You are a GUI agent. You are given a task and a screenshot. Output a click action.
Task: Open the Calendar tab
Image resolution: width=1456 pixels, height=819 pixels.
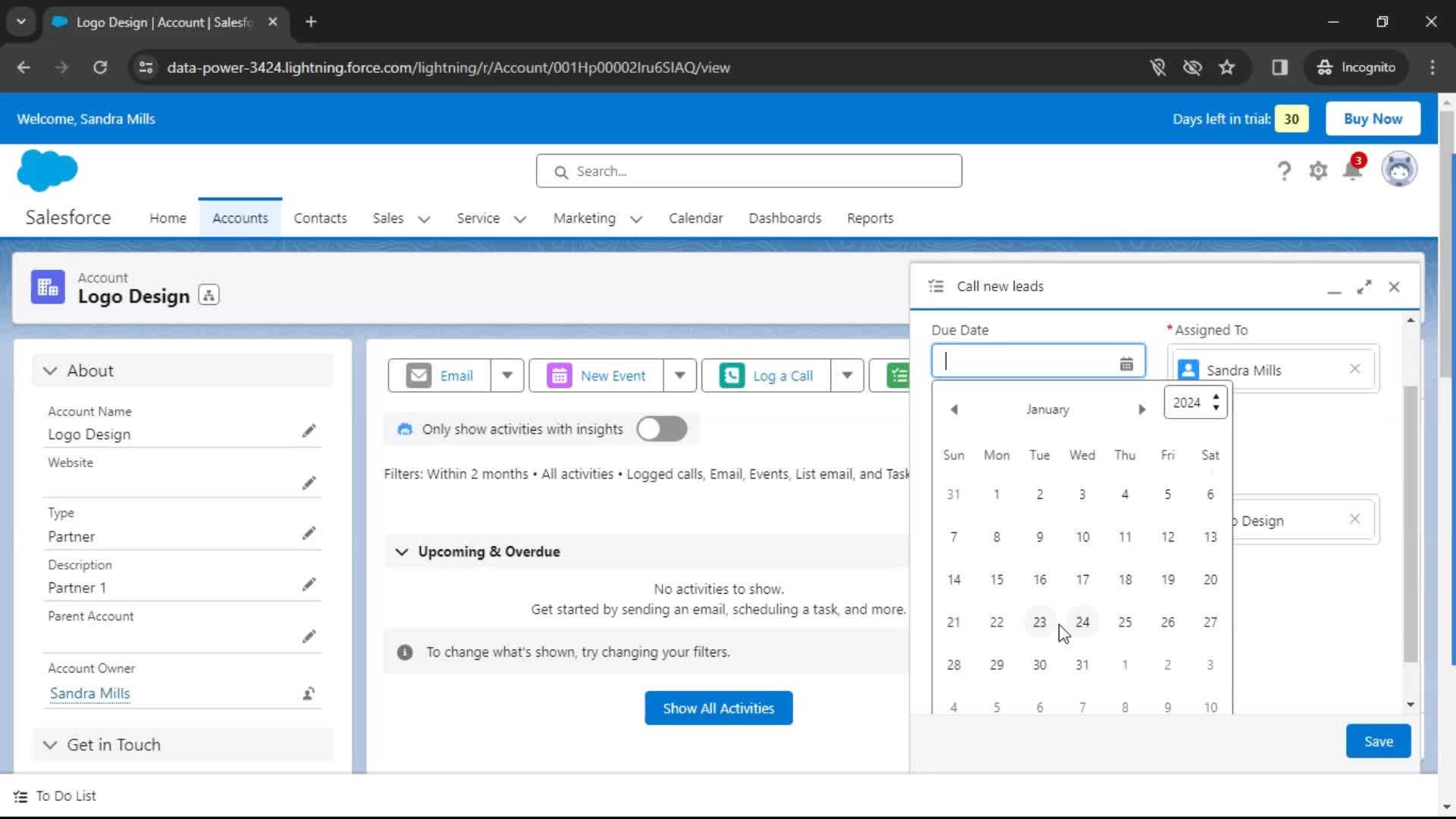[x=695, y=218]
